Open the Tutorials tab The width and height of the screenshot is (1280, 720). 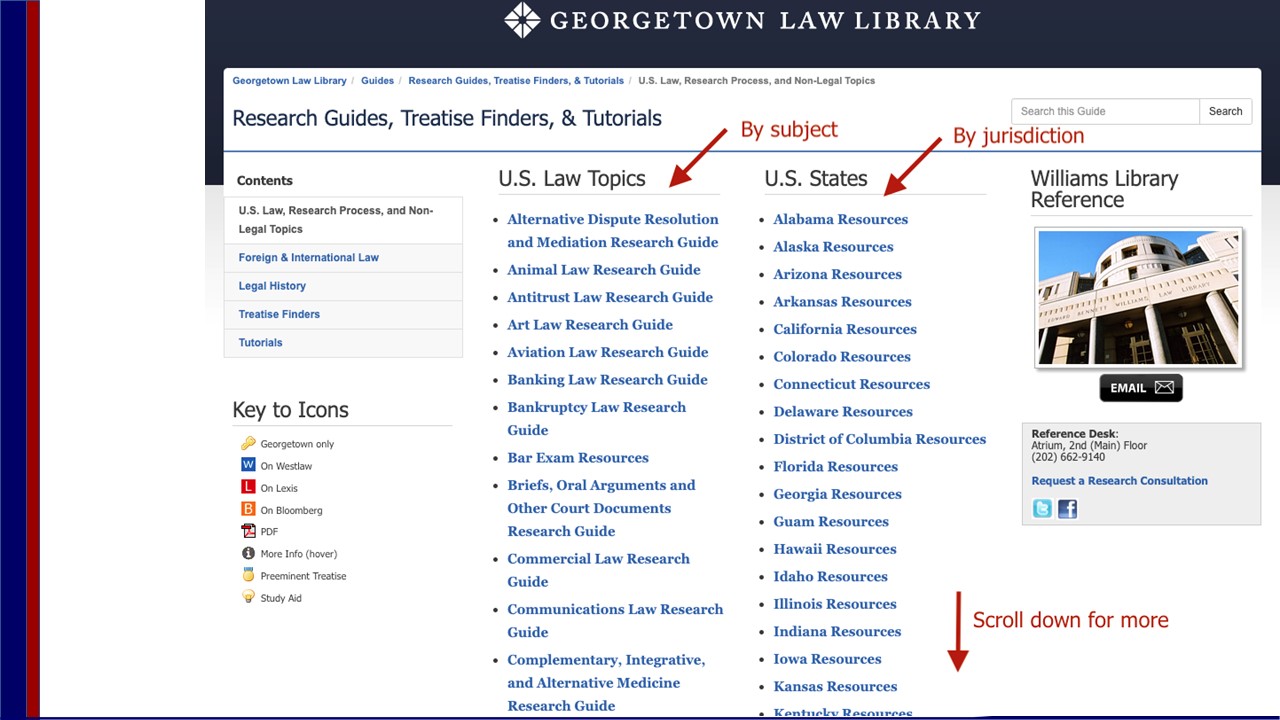coord(343,343)
